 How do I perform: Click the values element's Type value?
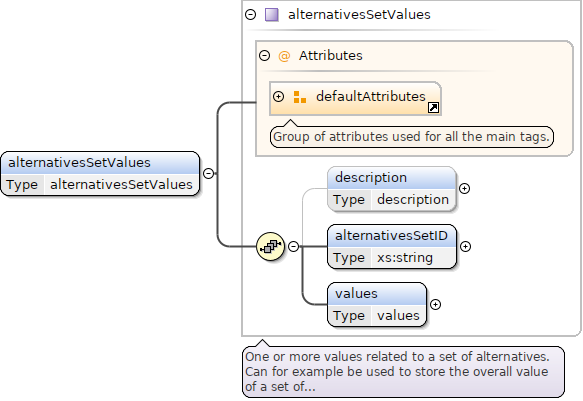pos(398,316)
